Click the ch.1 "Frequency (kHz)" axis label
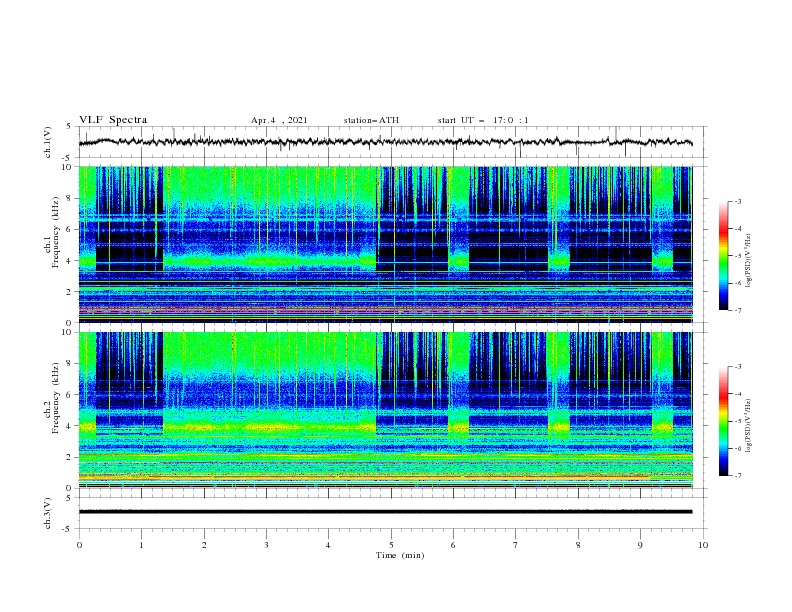Screen dimensions: 792x612 [x=55, y=233]
